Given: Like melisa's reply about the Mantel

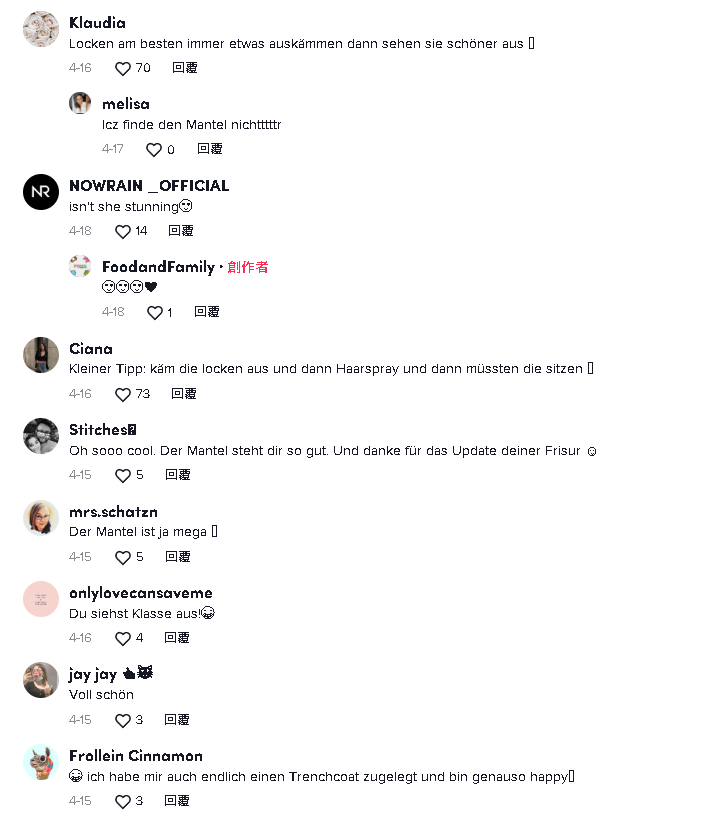Looking at the screenshot, I should point(154,150).
